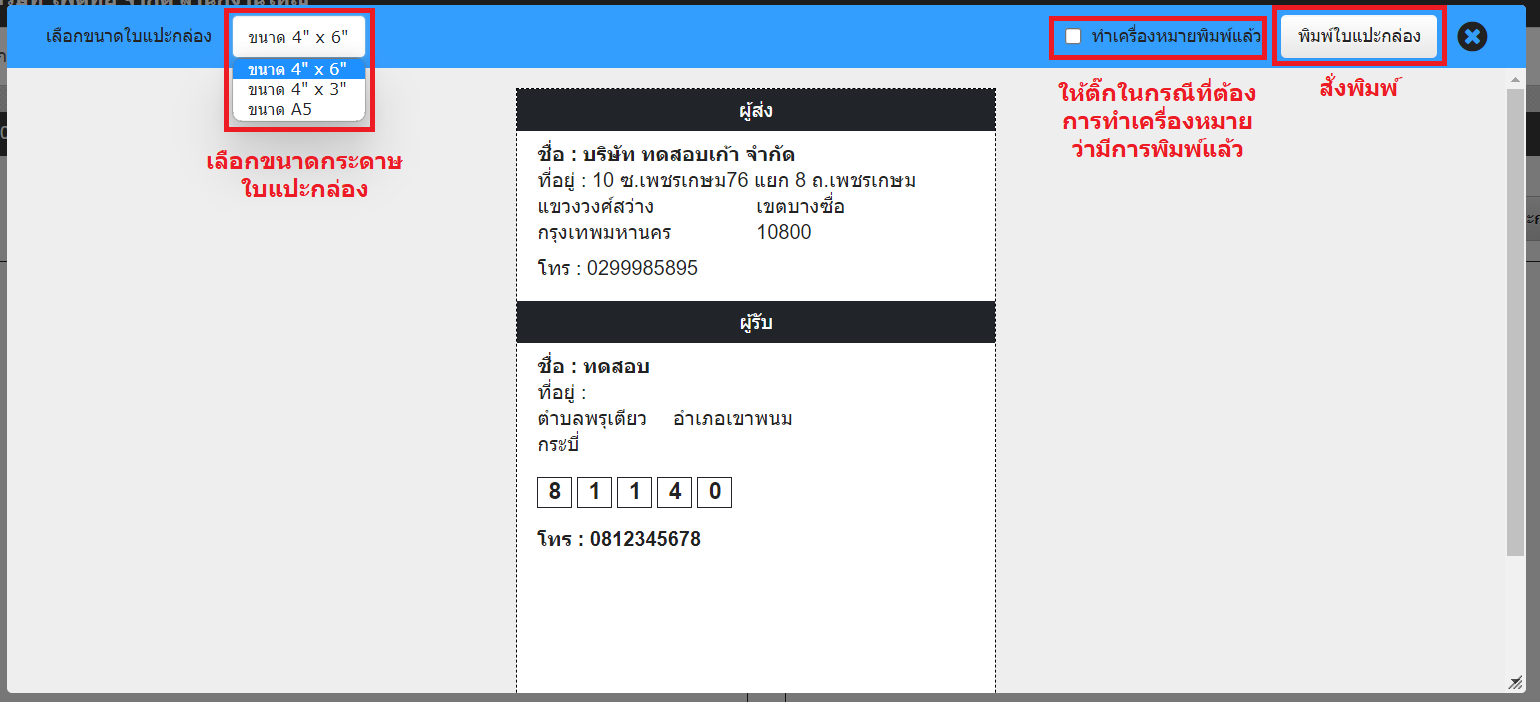
Task: Click the resize grip at the dialog corner
Action: click(1516, 681)
